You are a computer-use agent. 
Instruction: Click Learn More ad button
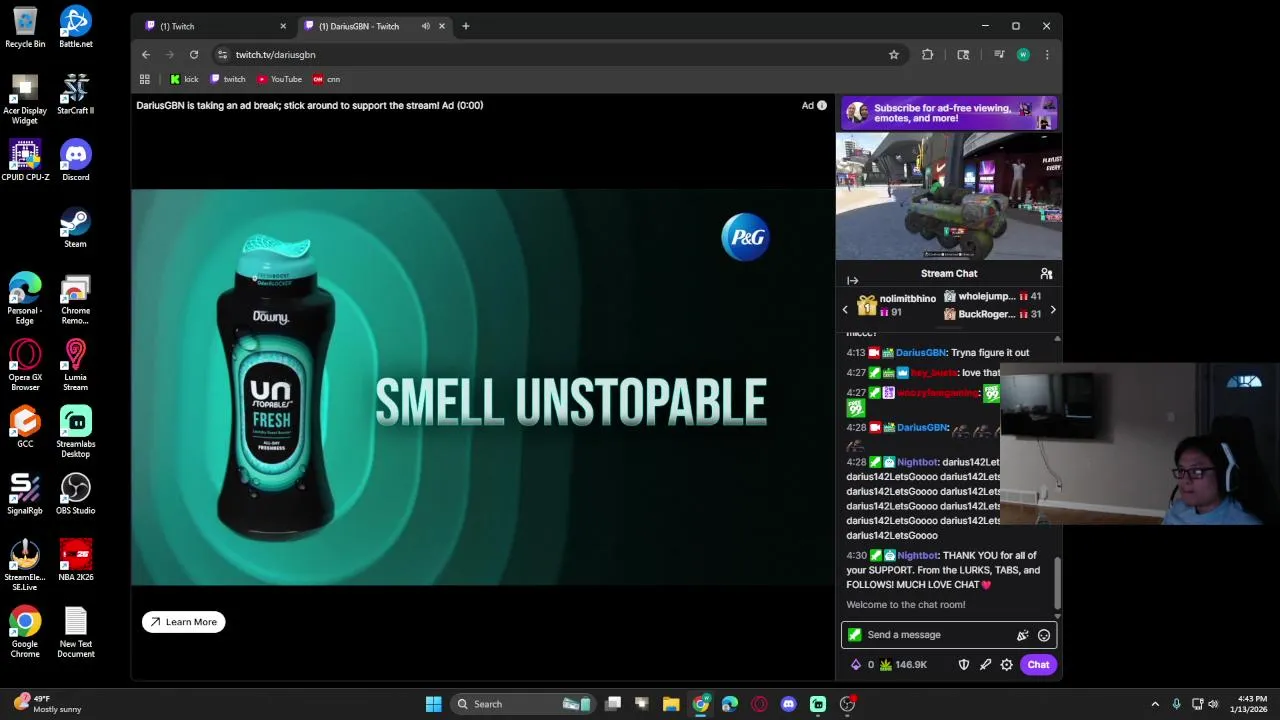184,622
